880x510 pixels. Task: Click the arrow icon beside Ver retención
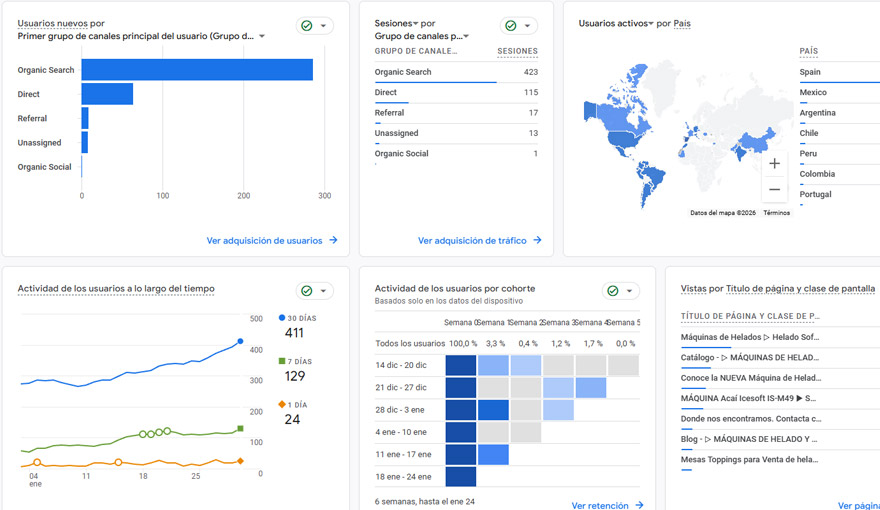coord(640,506)
